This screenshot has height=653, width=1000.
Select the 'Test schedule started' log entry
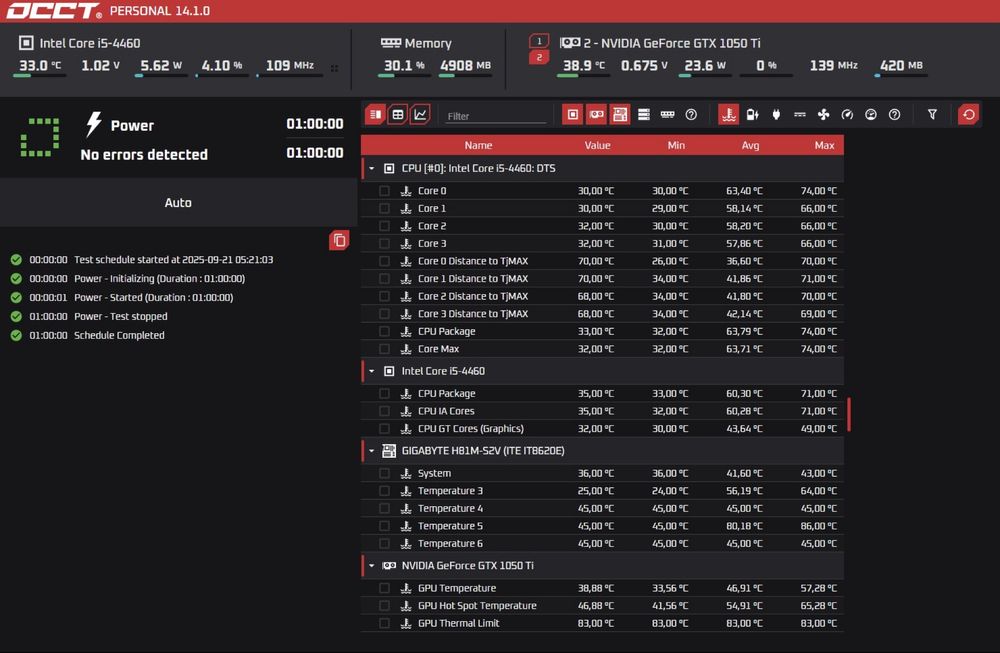click(173, 260)
